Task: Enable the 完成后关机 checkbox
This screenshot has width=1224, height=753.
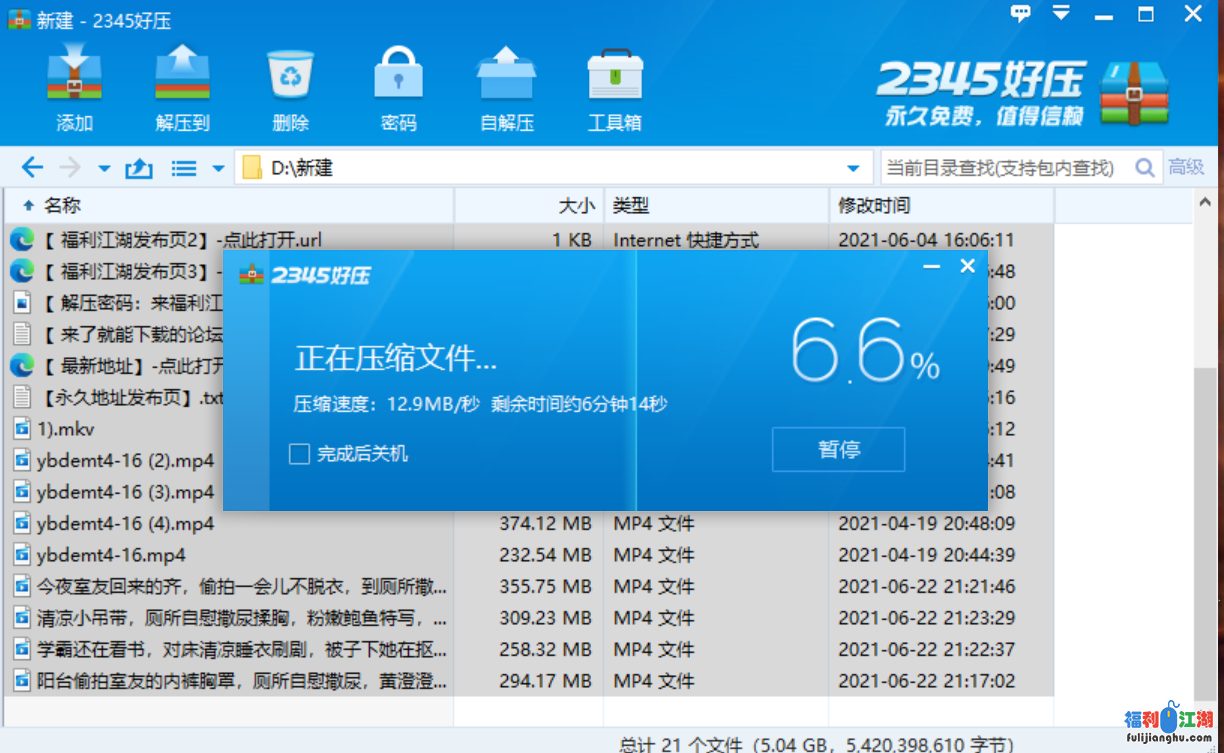Action: pyautogui.click(x=299, y=454)
